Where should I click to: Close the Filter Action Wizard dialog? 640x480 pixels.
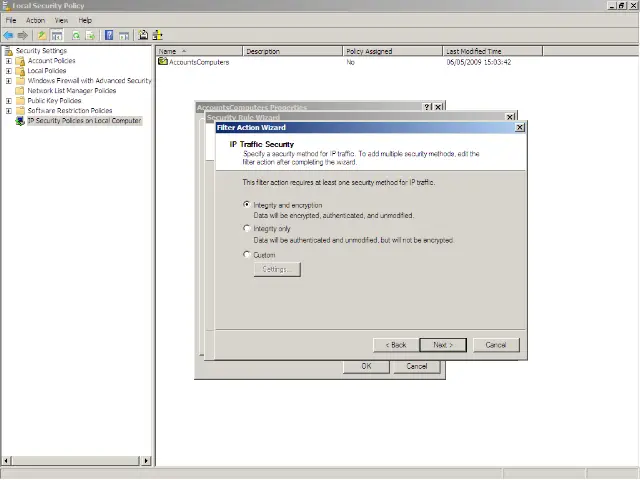[519, 128]
